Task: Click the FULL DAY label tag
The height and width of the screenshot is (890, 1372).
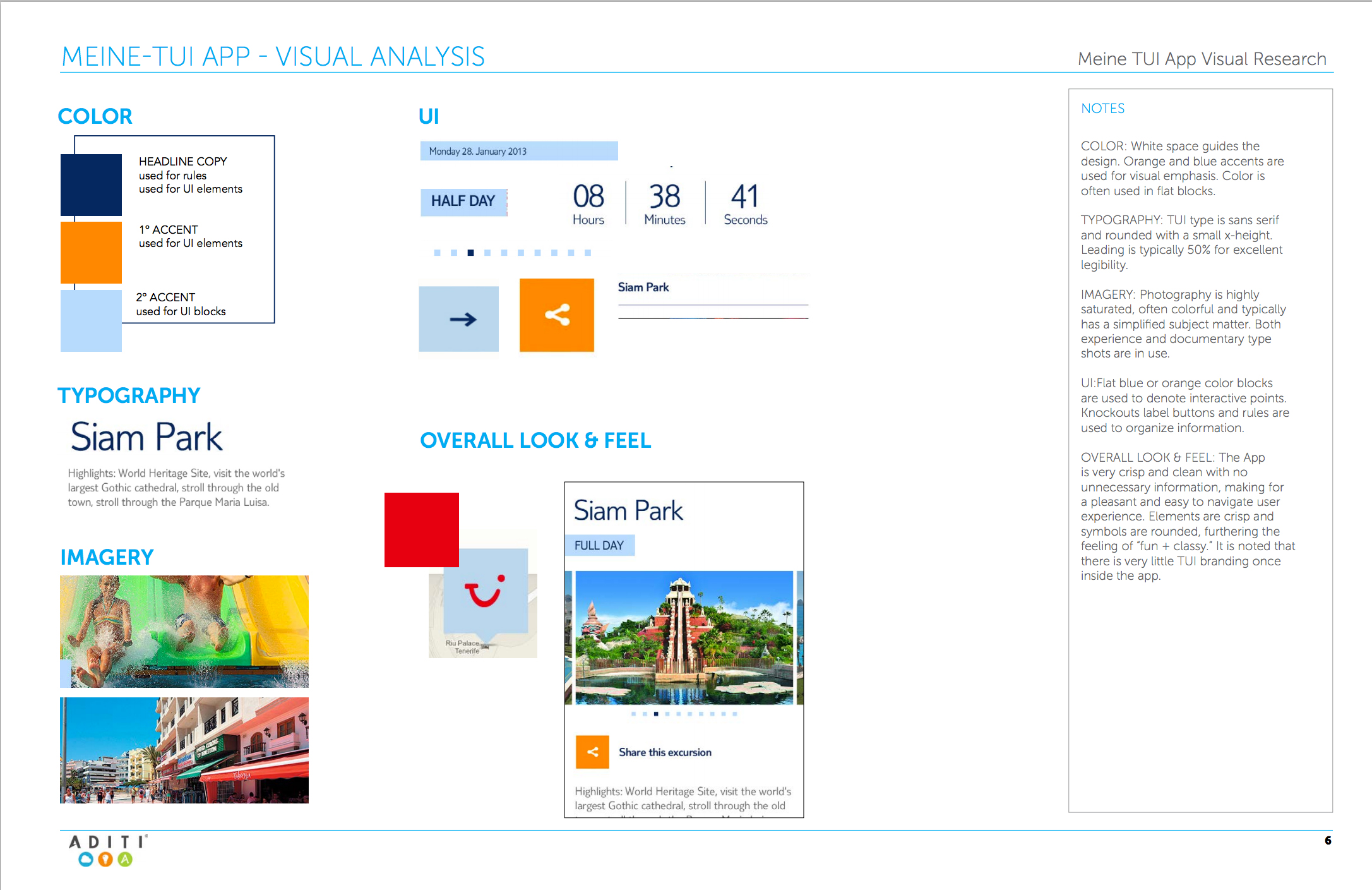Action: pos(599,545)
